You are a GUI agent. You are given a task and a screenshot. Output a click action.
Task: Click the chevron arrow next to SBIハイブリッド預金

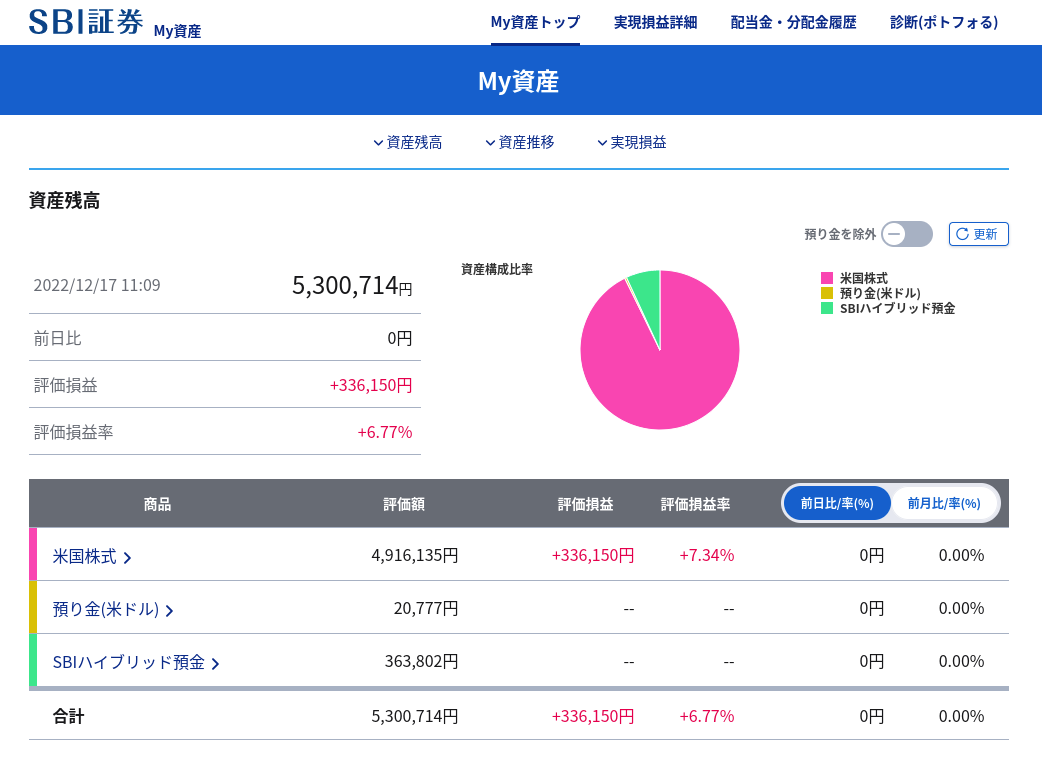tap(215, 663)
